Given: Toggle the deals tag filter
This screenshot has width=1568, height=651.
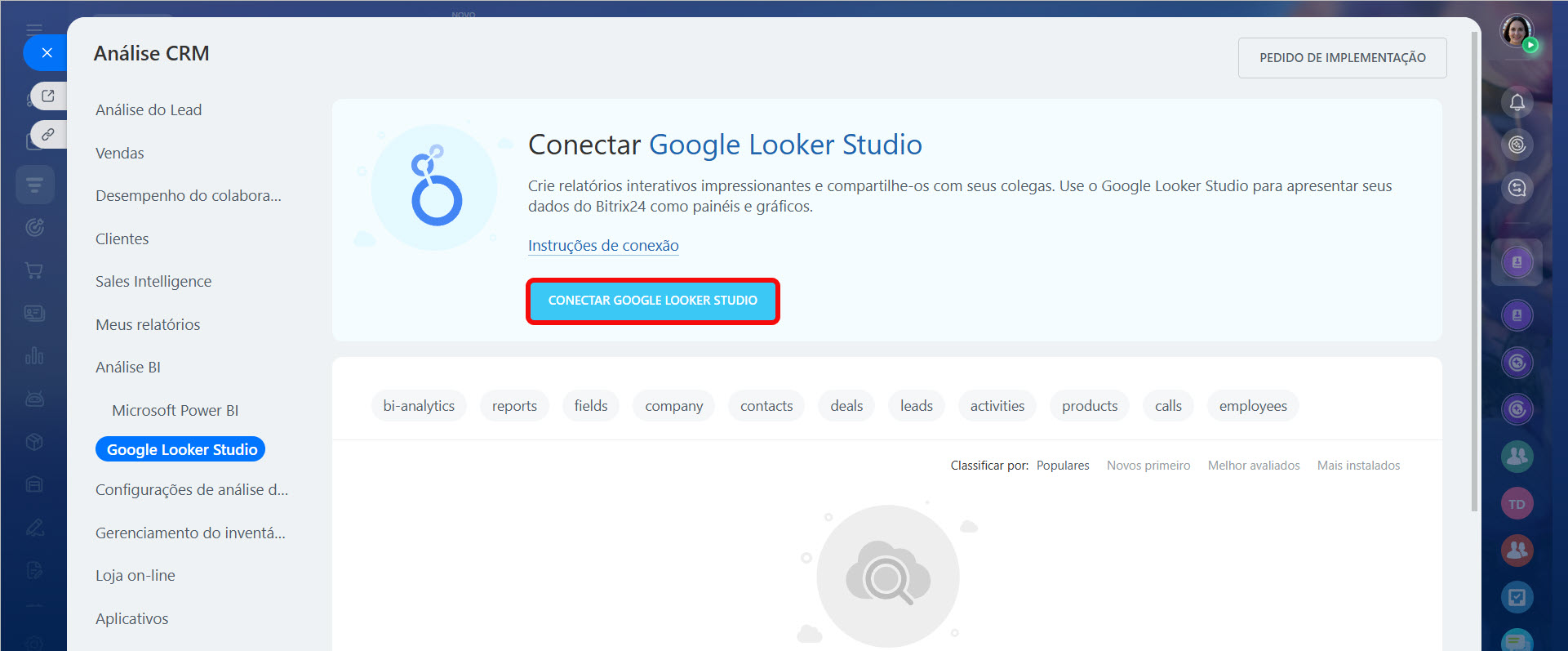Looking at the screenshot, I should coord(846,406).
